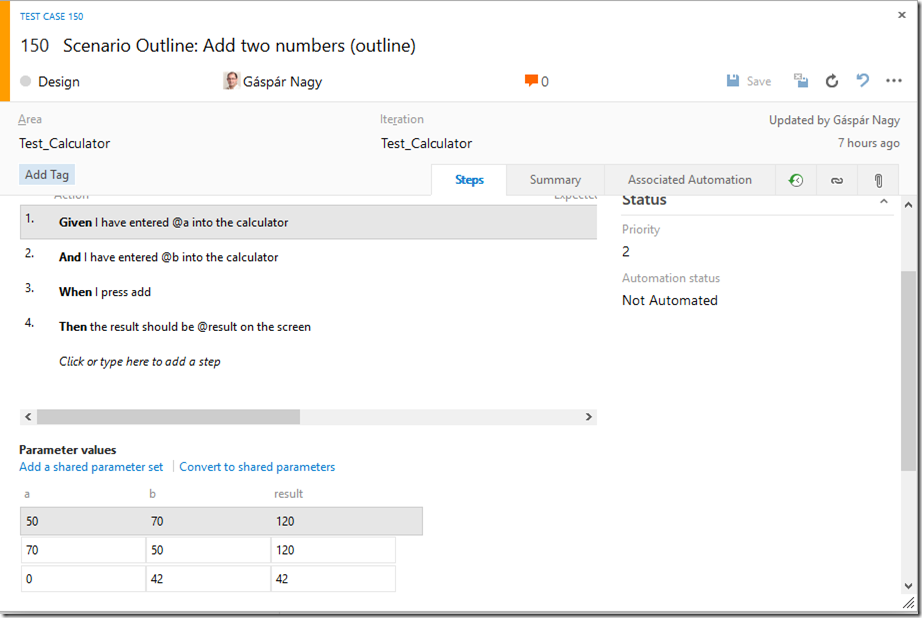Click the steps horizontal scrollbar thumb

pos(168,417)
